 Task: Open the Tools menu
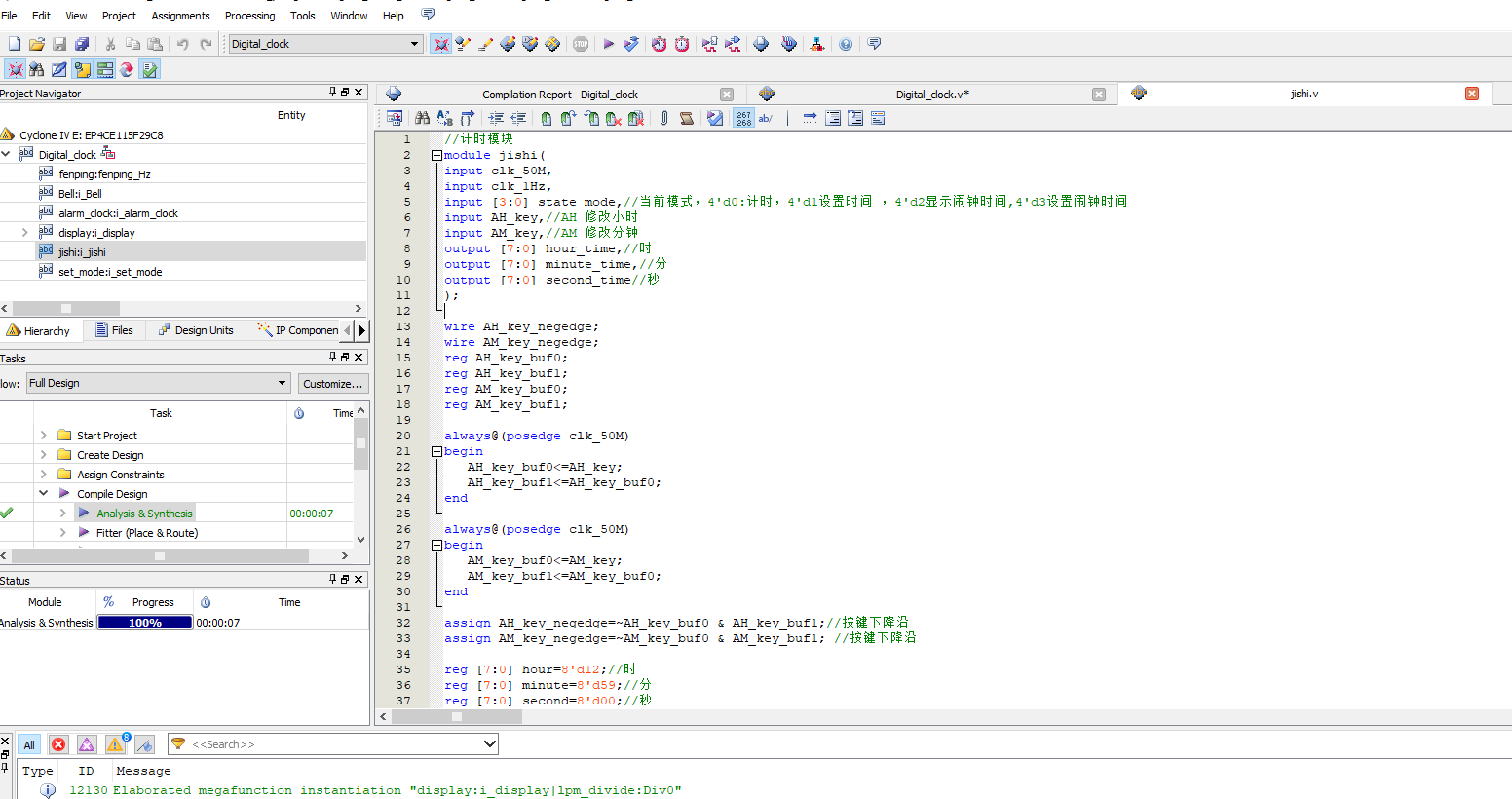(x=303, y=16)
